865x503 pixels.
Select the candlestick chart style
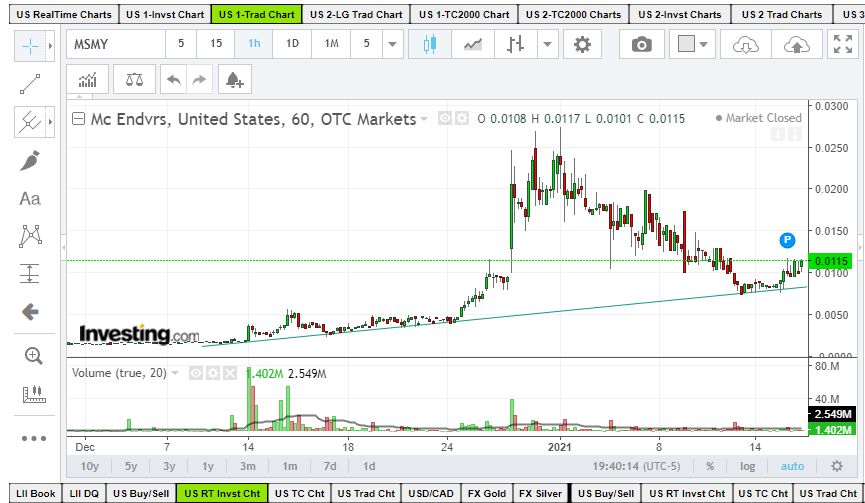(430, 44)
